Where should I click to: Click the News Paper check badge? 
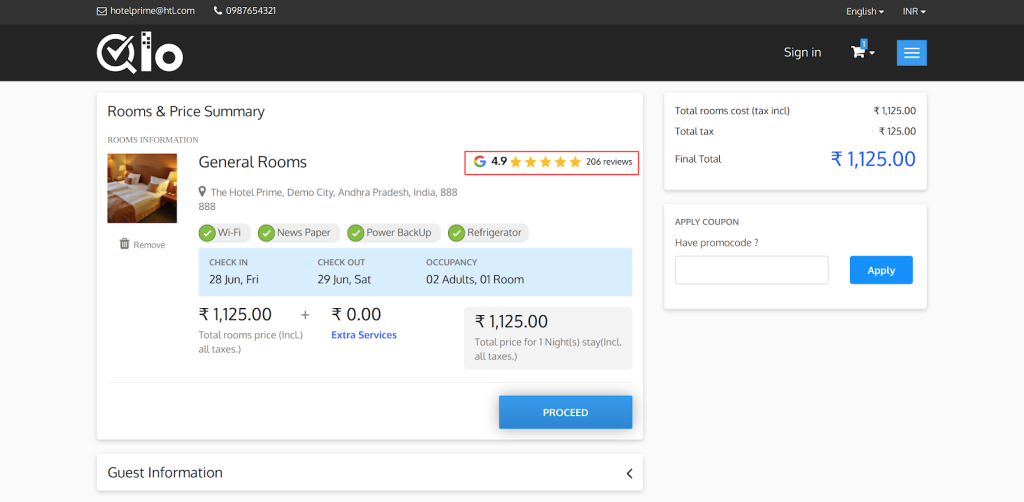pos(266,233)
